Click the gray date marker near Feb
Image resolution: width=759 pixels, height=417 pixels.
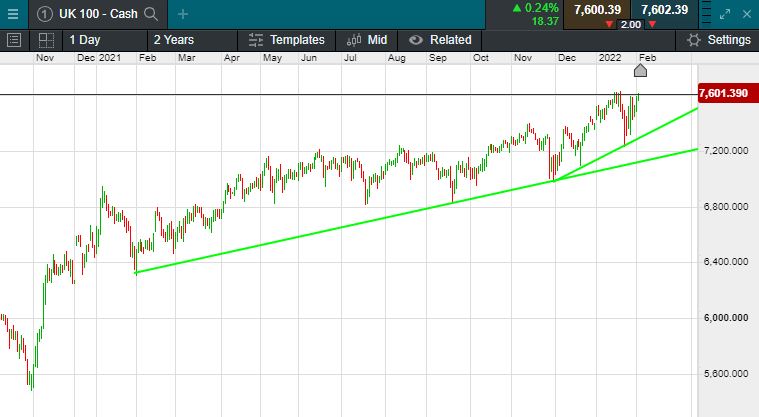pyautogui.click(x=640, y=71)
